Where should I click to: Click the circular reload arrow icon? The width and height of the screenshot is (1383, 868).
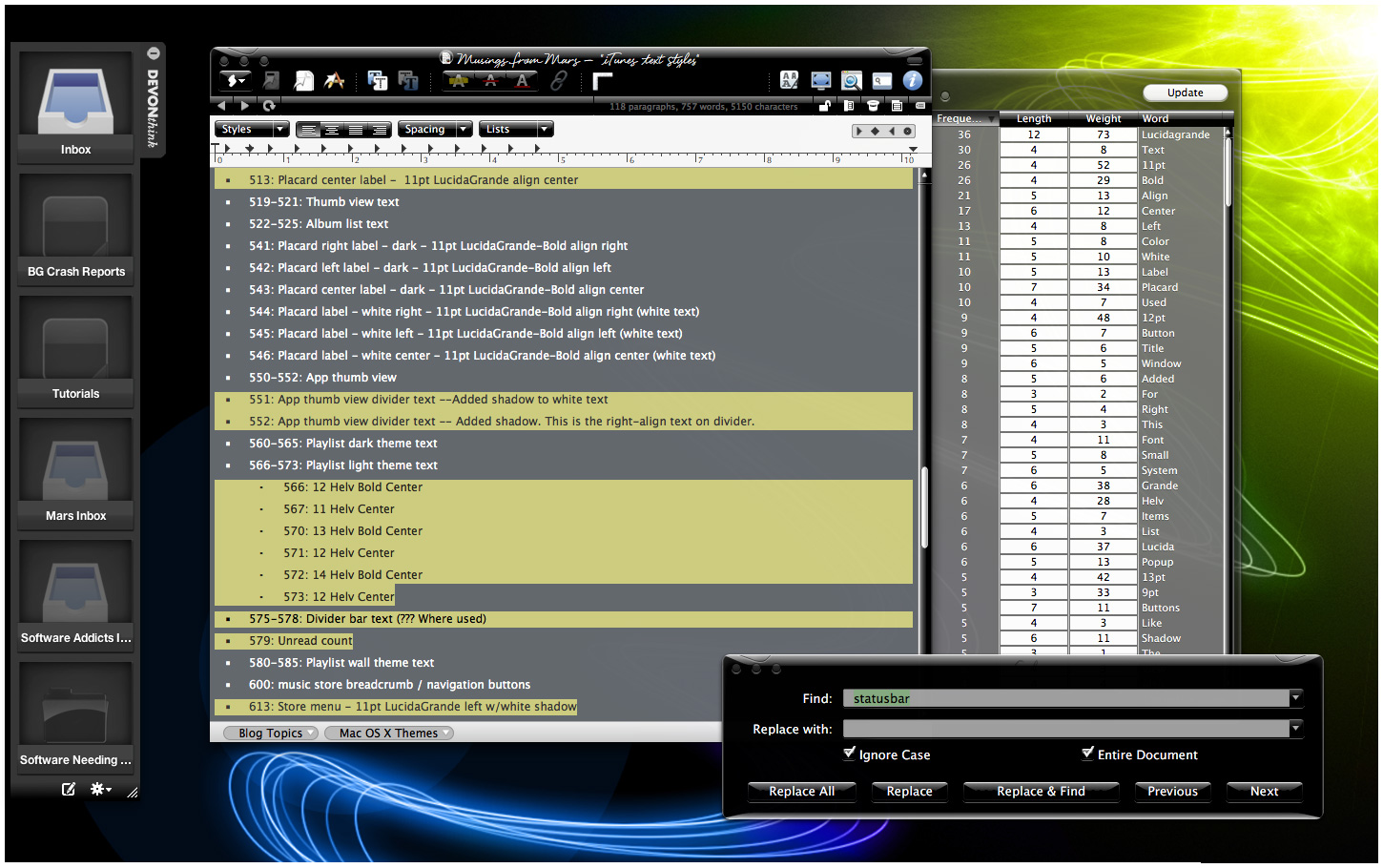pyautogui.click(x=269, y=106)
